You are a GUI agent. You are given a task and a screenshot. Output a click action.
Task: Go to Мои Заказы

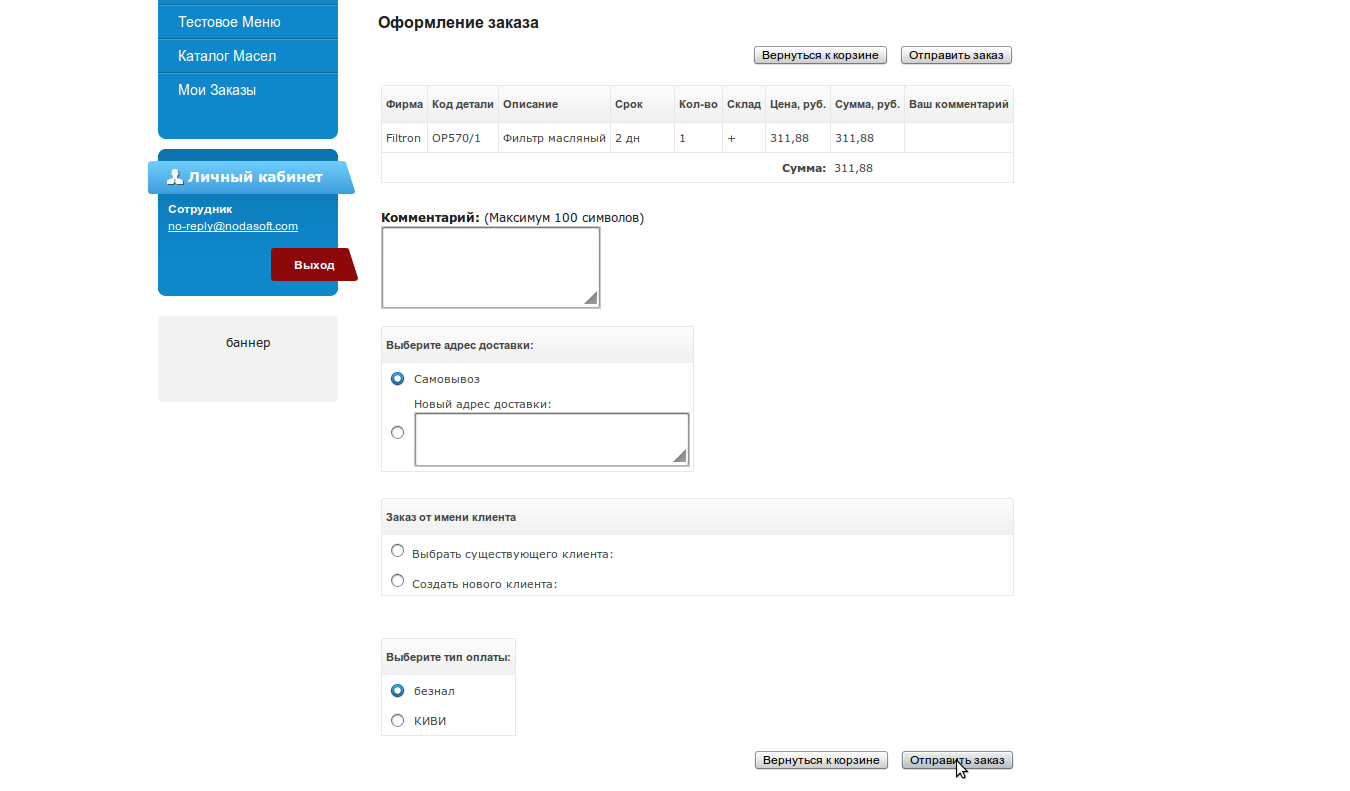click(217, 90)
